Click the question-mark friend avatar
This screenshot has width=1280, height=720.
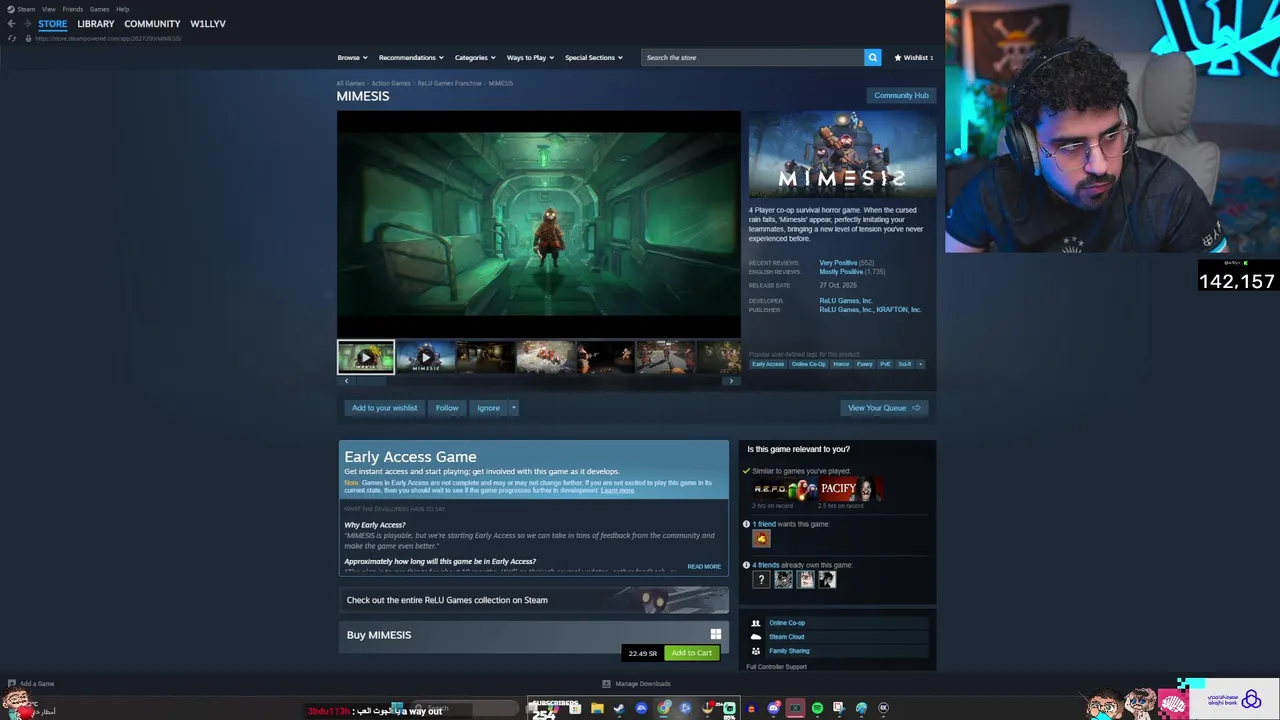(761, 579)
